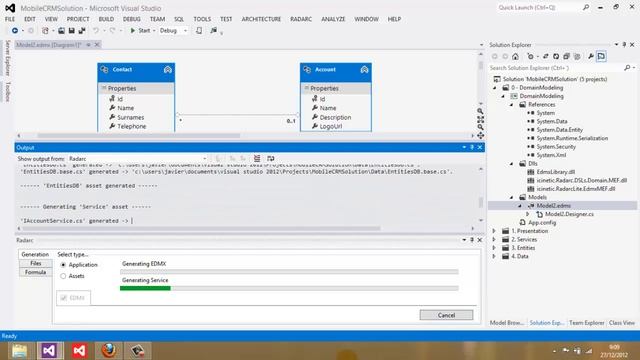Pin the Output panel with pushpin icon
The image size is (640, 360).
point(472,147)
